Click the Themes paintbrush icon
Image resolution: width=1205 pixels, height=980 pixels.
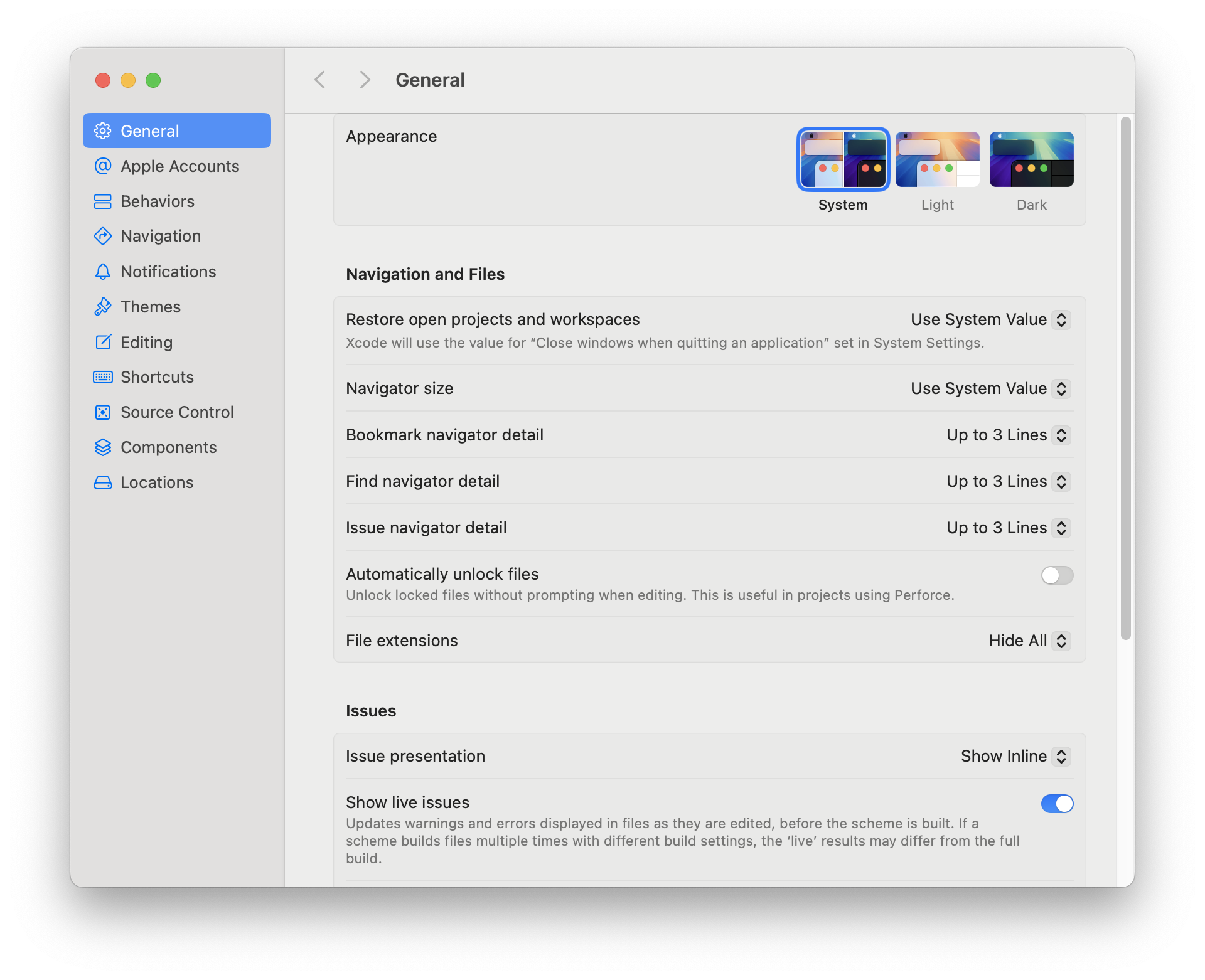[x=102, y=307]
